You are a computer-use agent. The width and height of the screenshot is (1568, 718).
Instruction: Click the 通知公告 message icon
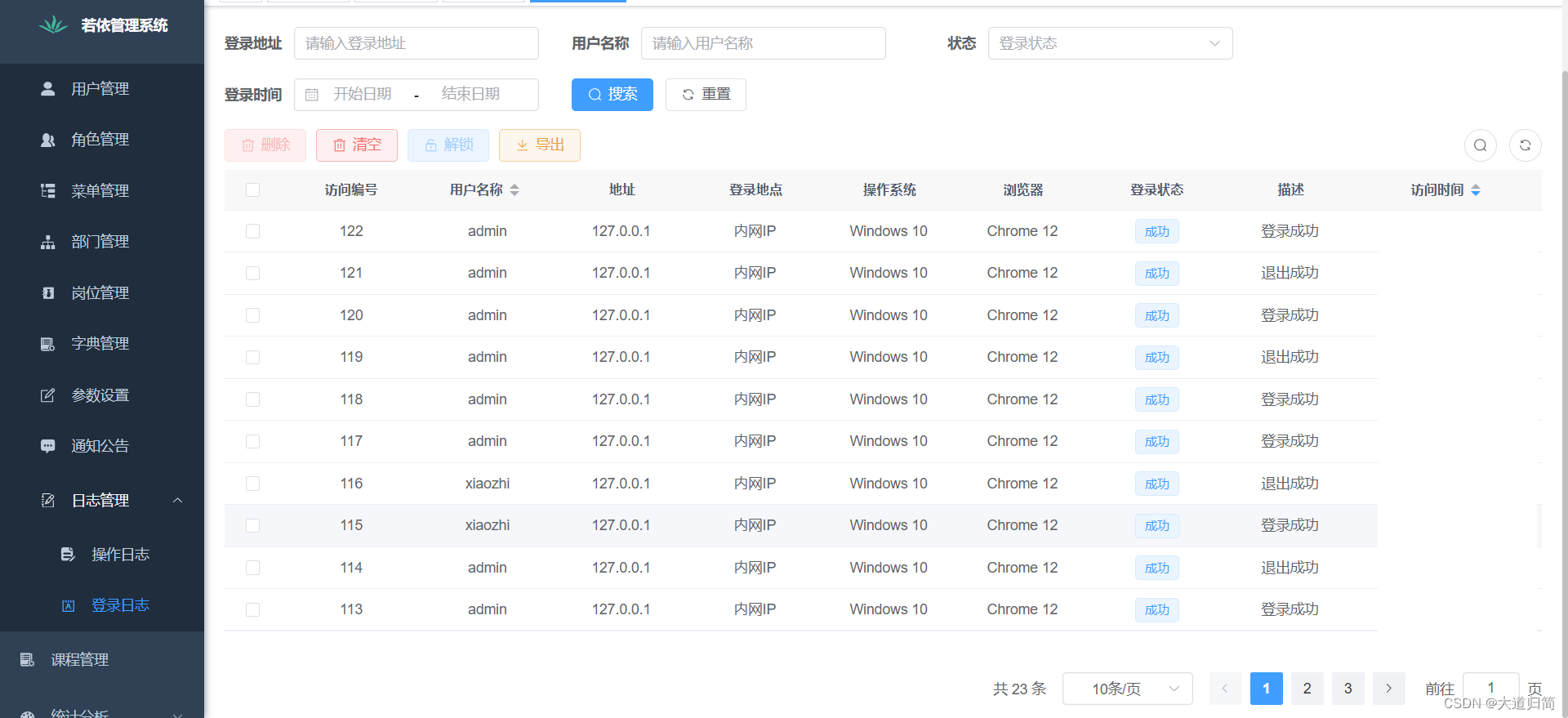[48, 446]
